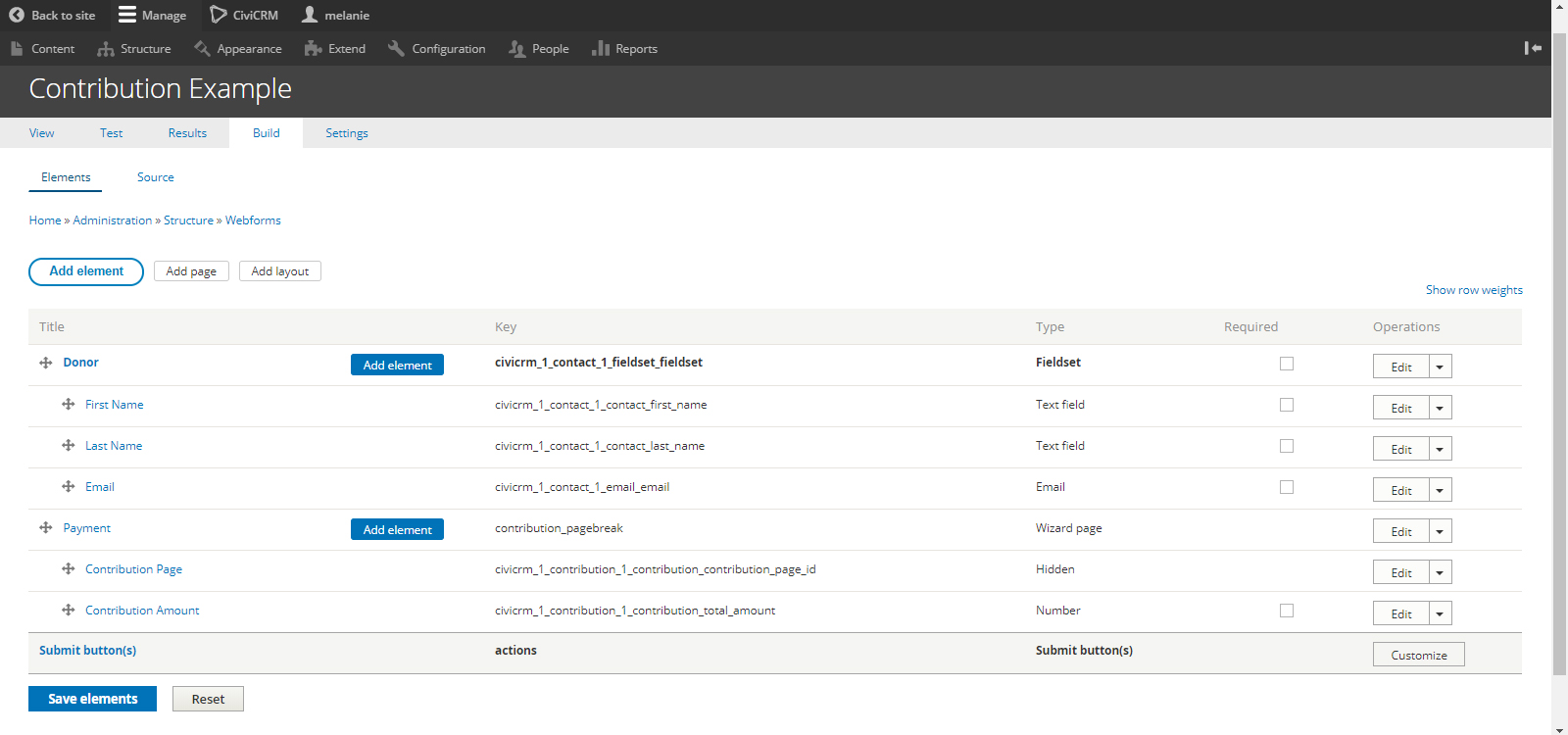Grab the drag handle for Donor row

(46, 363)
